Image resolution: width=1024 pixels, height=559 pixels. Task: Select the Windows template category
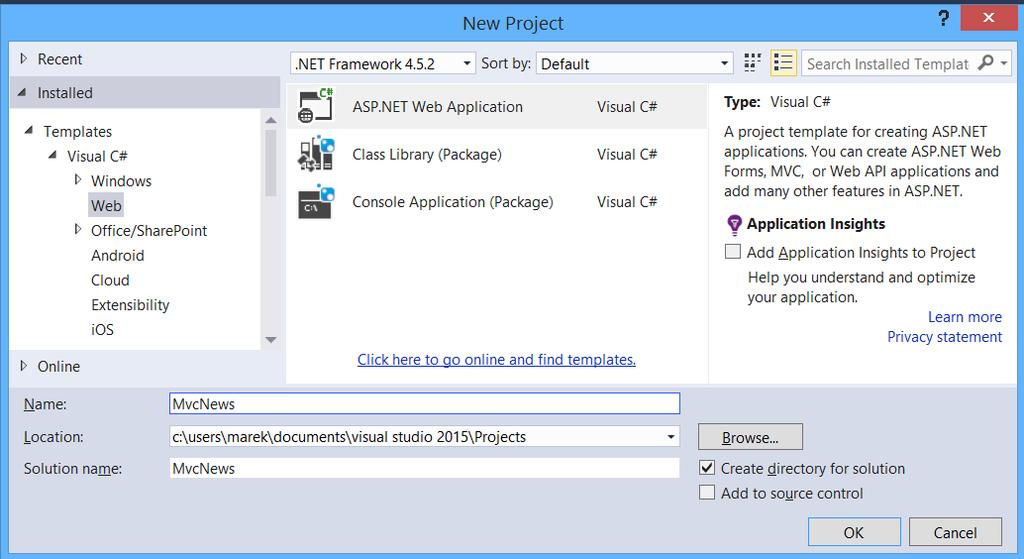[121, 181]
